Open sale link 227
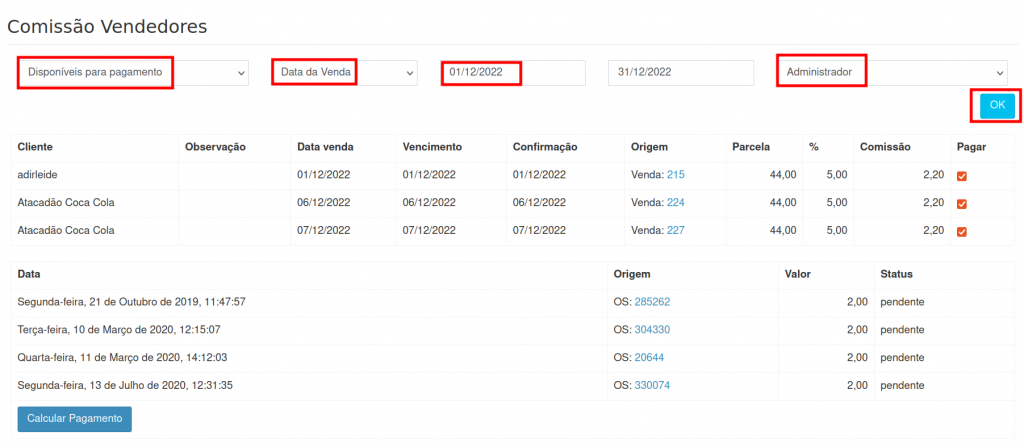Image resolution: width=1024 pixels, height=448 pixels. (x=675, y=231)
